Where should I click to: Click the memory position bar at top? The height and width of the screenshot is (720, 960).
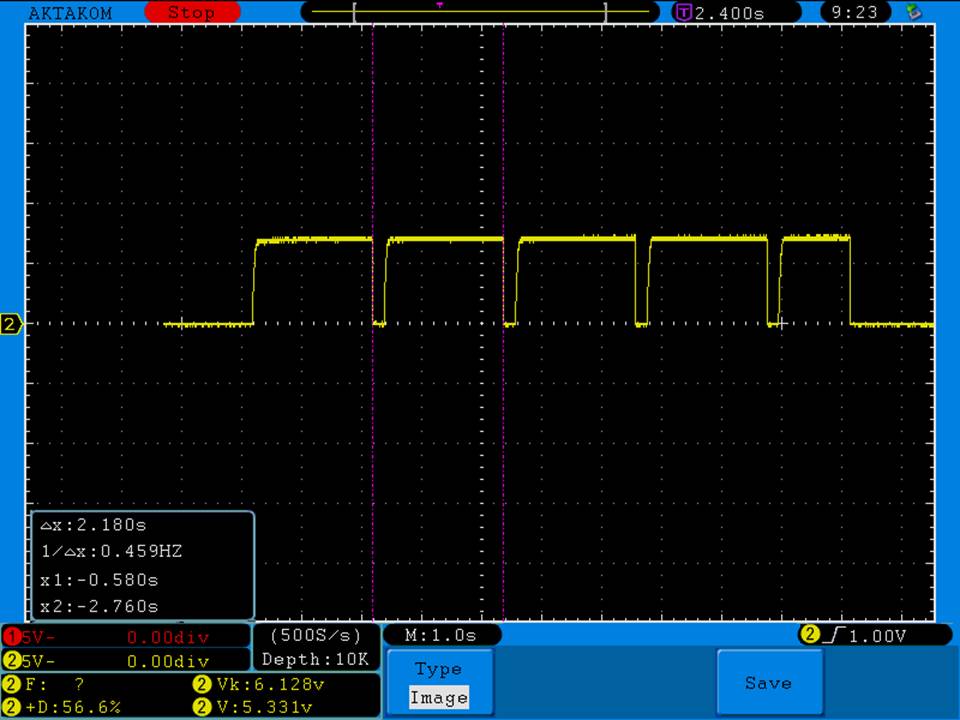pyautogui.click(x=480, y=12)
